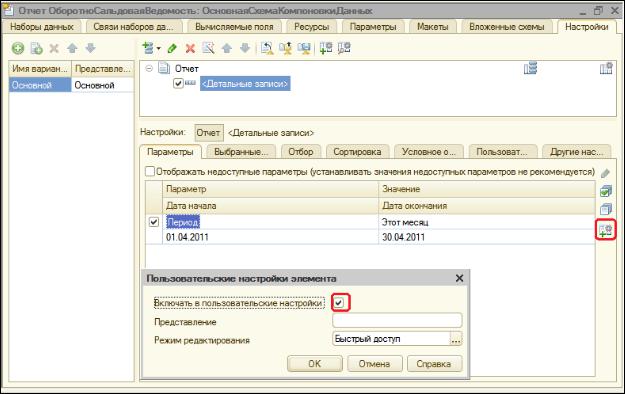This screenshot has width=625, height=394.
Task: Click the load settings icon in toolbar
Action: (x=267, y=48)
